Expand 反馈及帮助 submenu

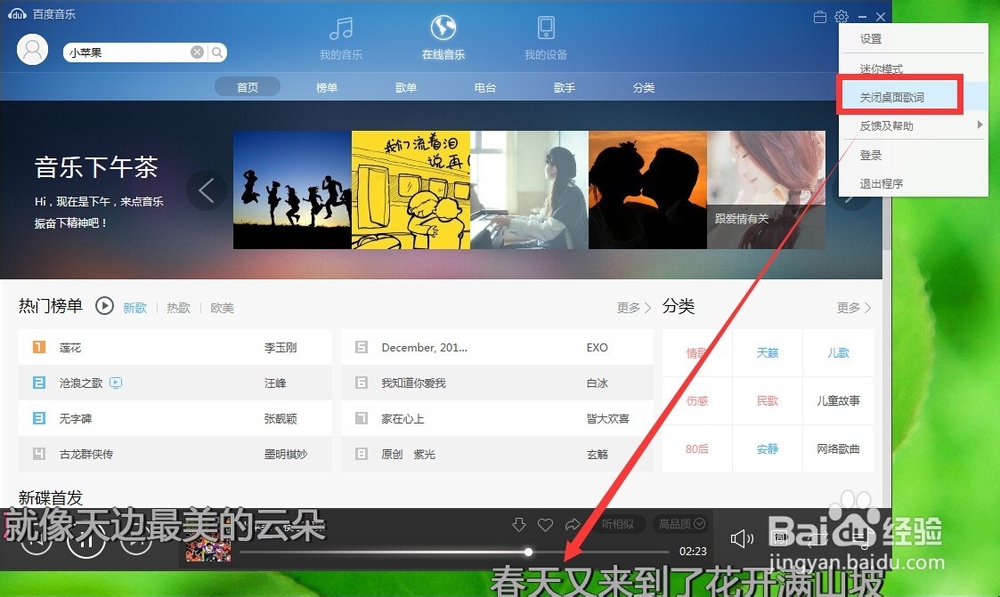pyautogui.click(x=913, y=126)
